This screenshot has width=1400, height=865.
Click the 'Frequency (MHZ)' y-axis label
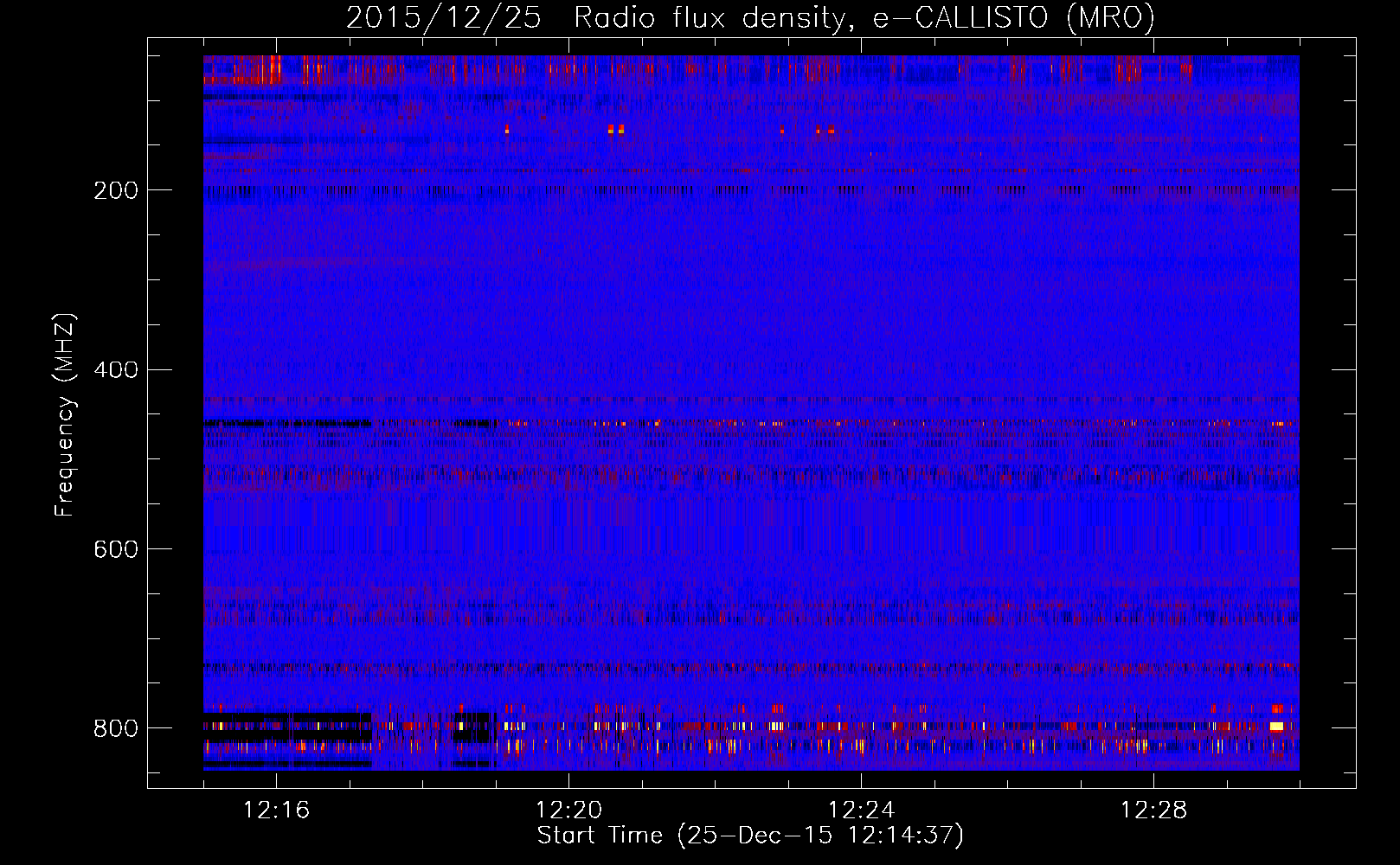point(65,415)
